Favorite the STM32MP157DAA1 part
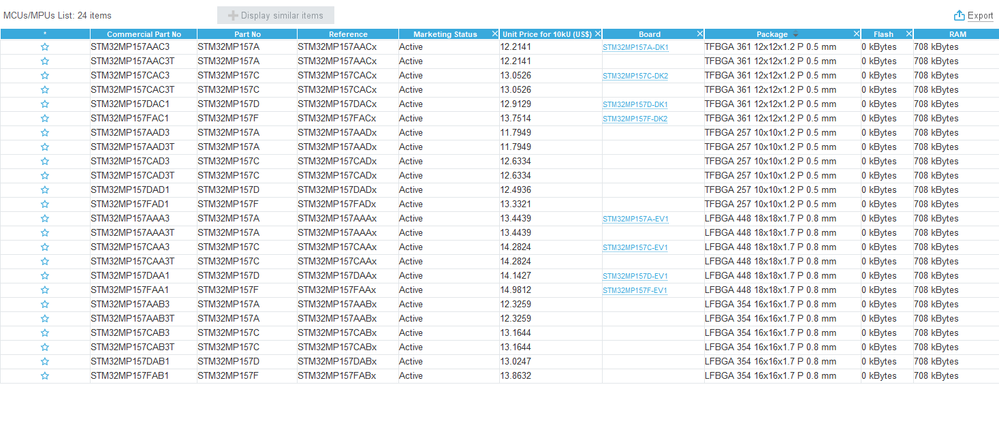 click(45, 276)
